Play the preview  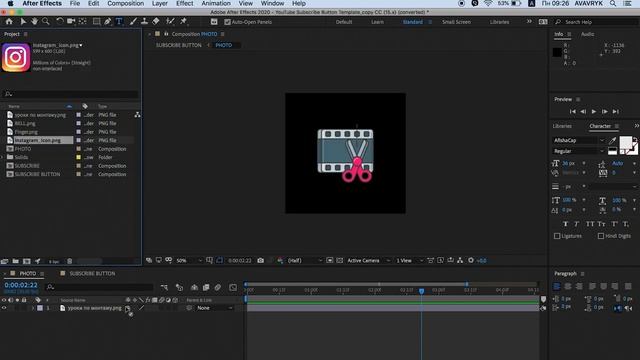coord(594,111)
